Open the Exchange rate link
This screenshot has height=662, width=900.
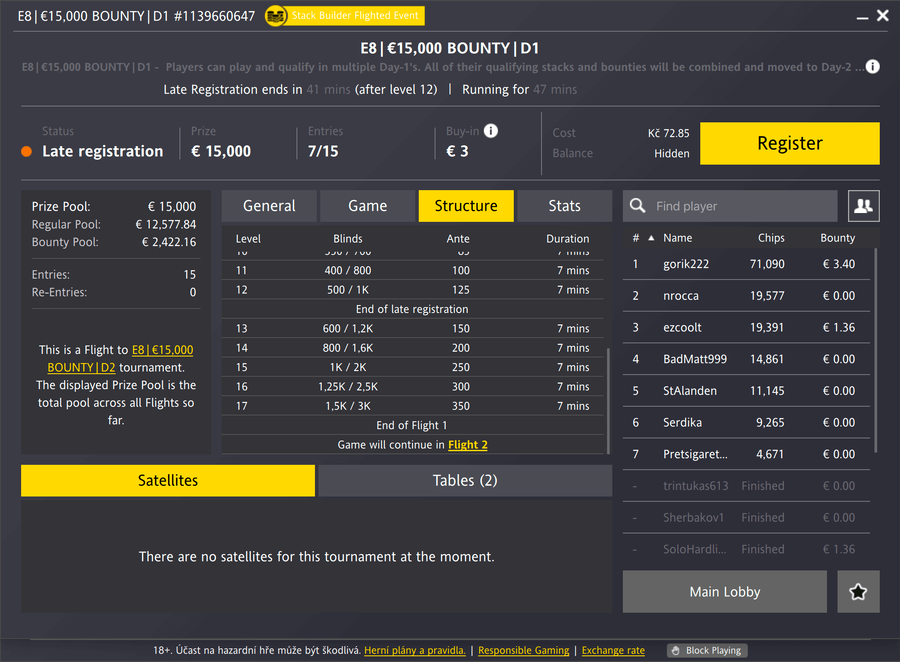pyautogui.click(x=613, y=650)
